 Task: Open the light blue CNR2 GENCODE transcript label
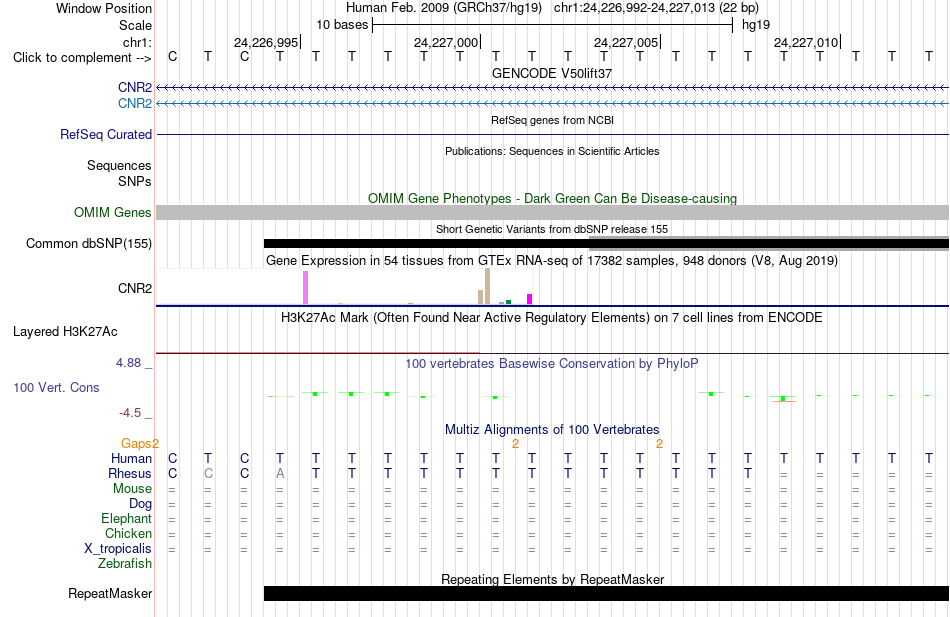click(x=135, y=103)
